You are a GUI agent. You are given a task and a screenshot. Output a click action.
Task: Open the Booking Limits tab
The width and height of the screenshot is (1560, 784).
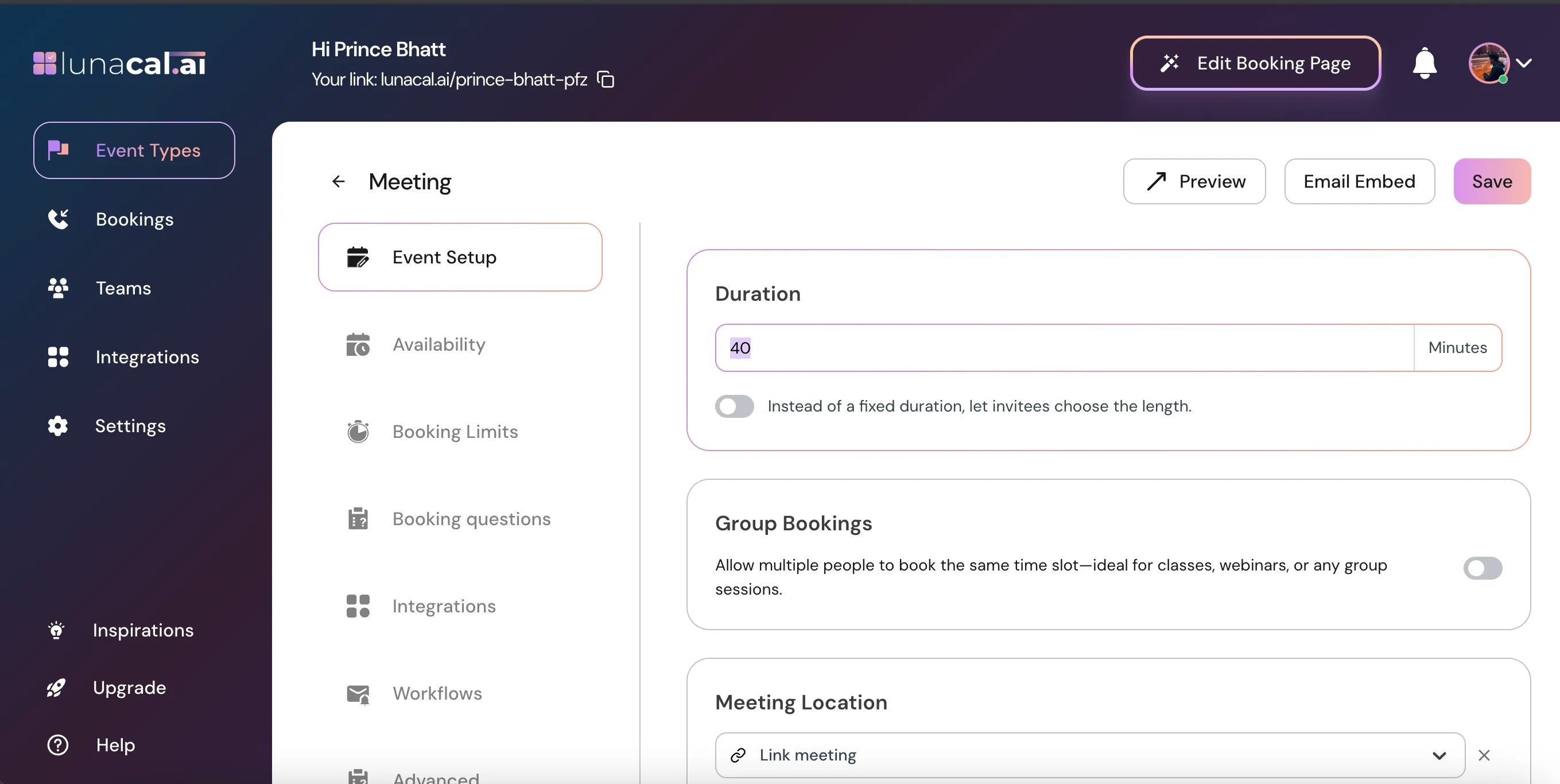pyautogui.click(x=455, y=432)
